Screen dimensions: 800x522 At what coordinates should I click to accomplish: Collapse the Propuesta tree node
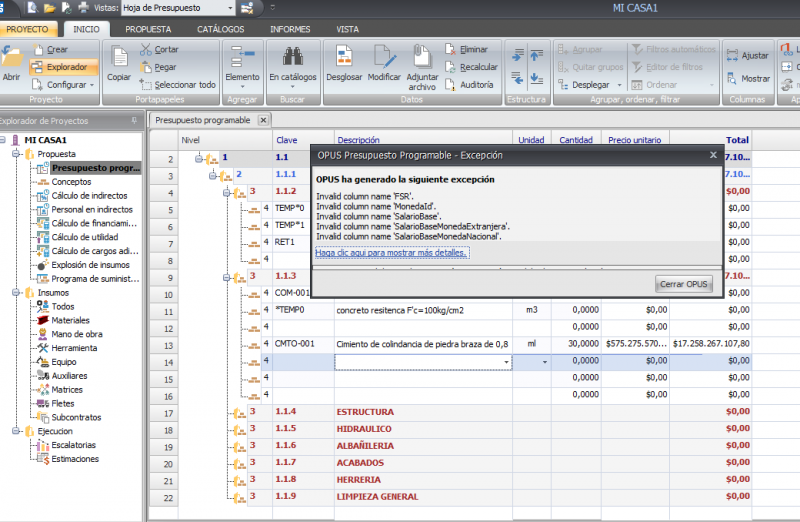click(x=16, y=154)
